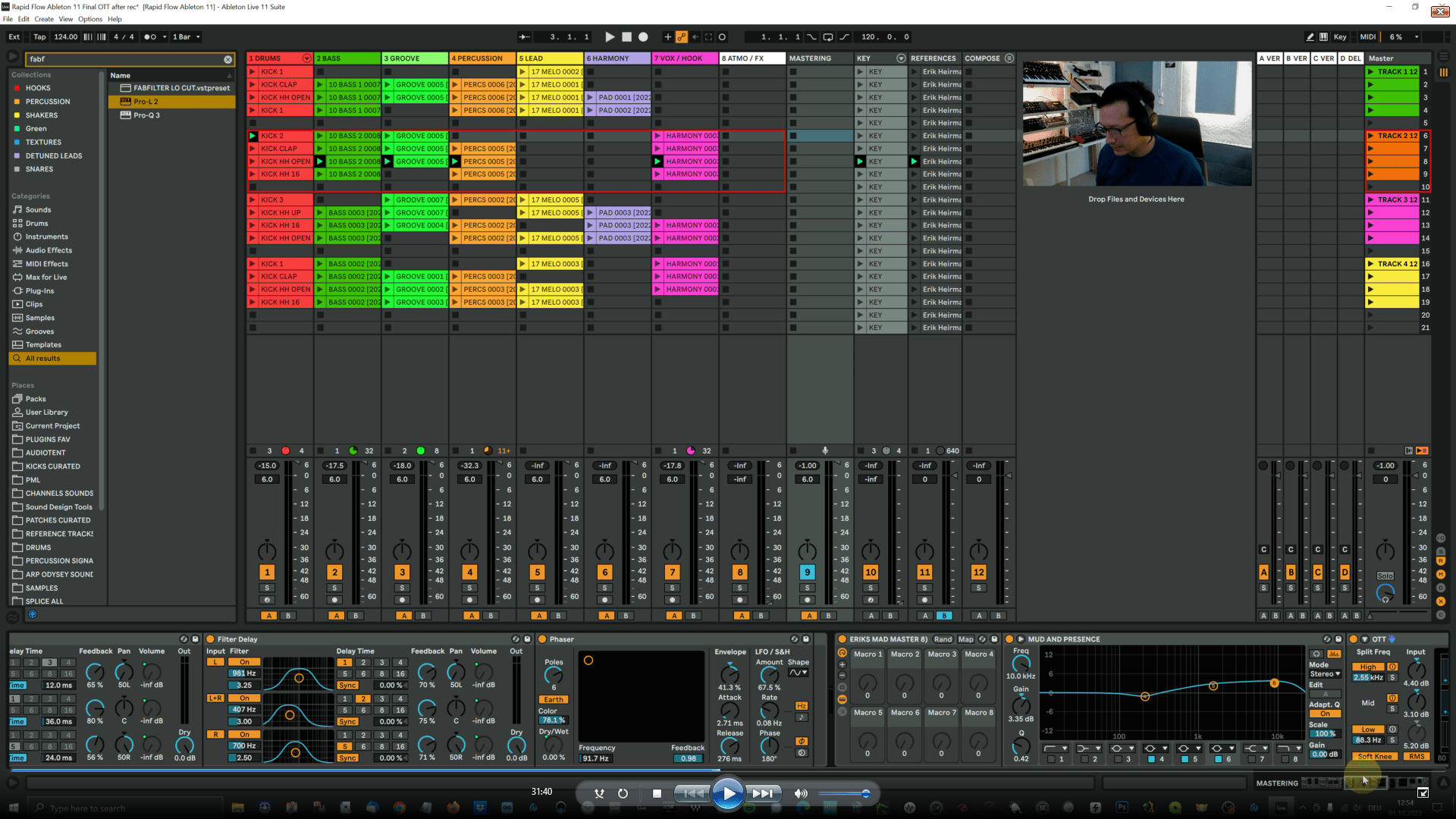
Task: Click the Session Record circle button
Action: tap(722, 36)
